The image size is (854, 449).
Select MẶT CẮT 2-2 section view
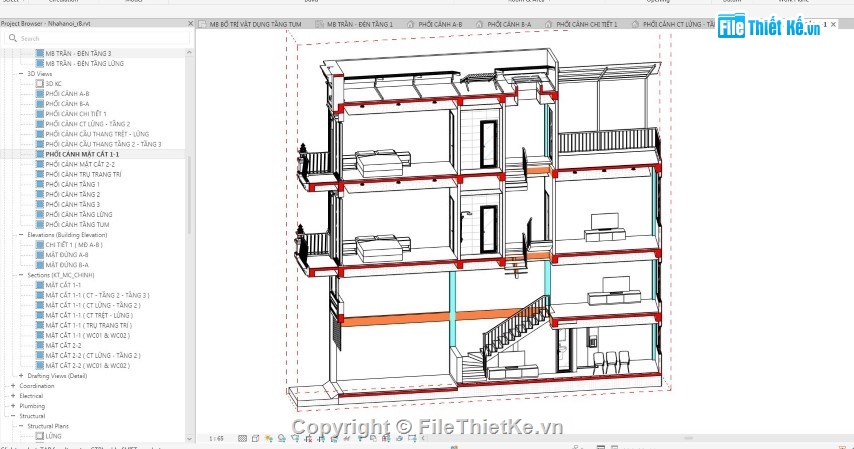(63, 345)
